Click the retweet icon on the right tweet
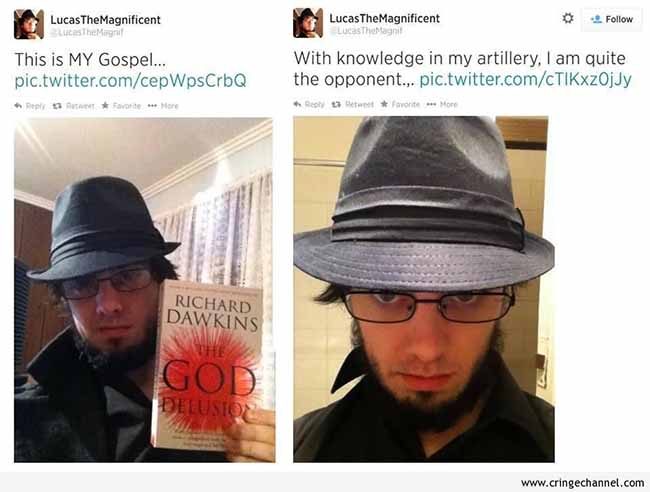 (336, 104)
